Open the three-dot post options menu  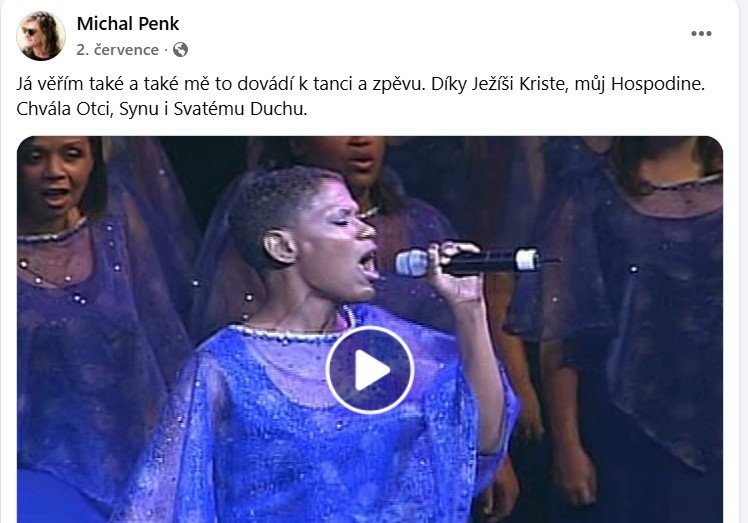pos(701,33)
